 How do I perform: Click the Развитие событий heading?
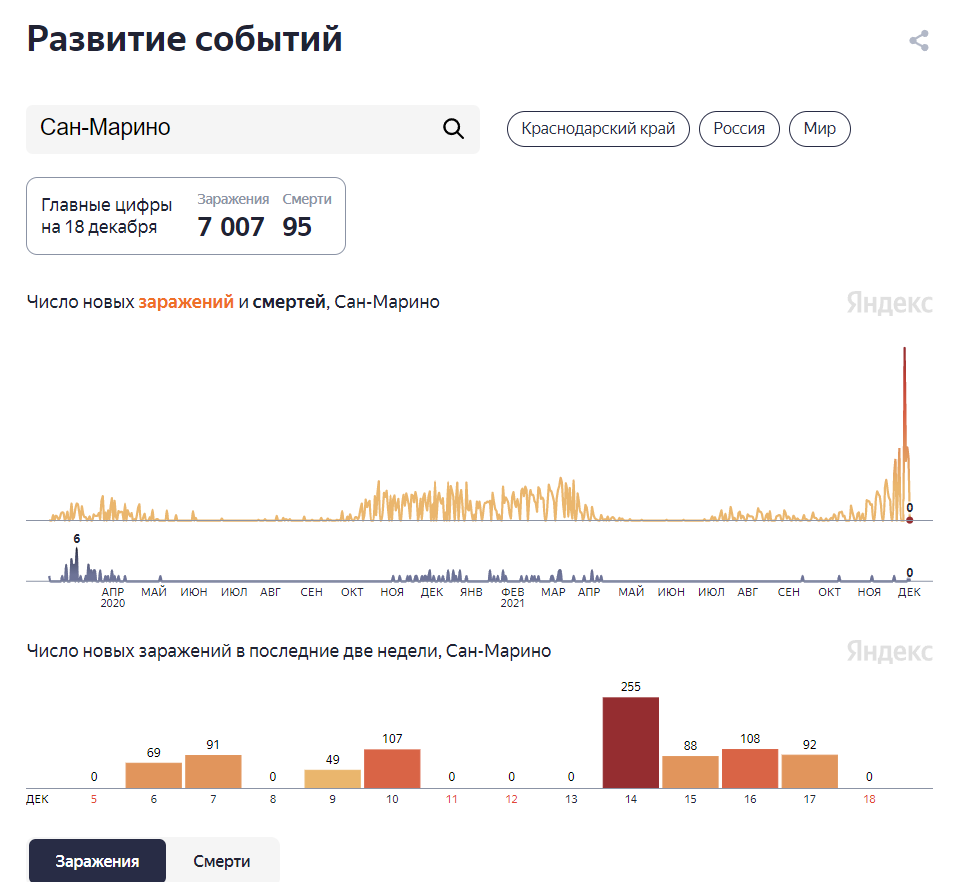click(x=184, y=39)
